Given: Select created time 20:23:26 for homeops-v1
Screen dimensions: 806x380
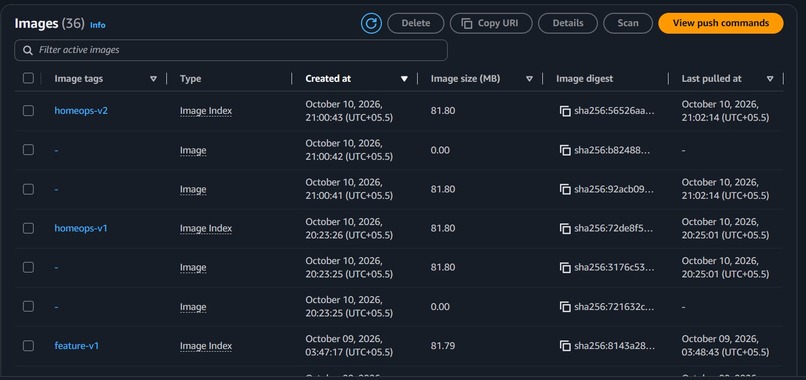Looking at the screenshot, I should coord(349,228).
